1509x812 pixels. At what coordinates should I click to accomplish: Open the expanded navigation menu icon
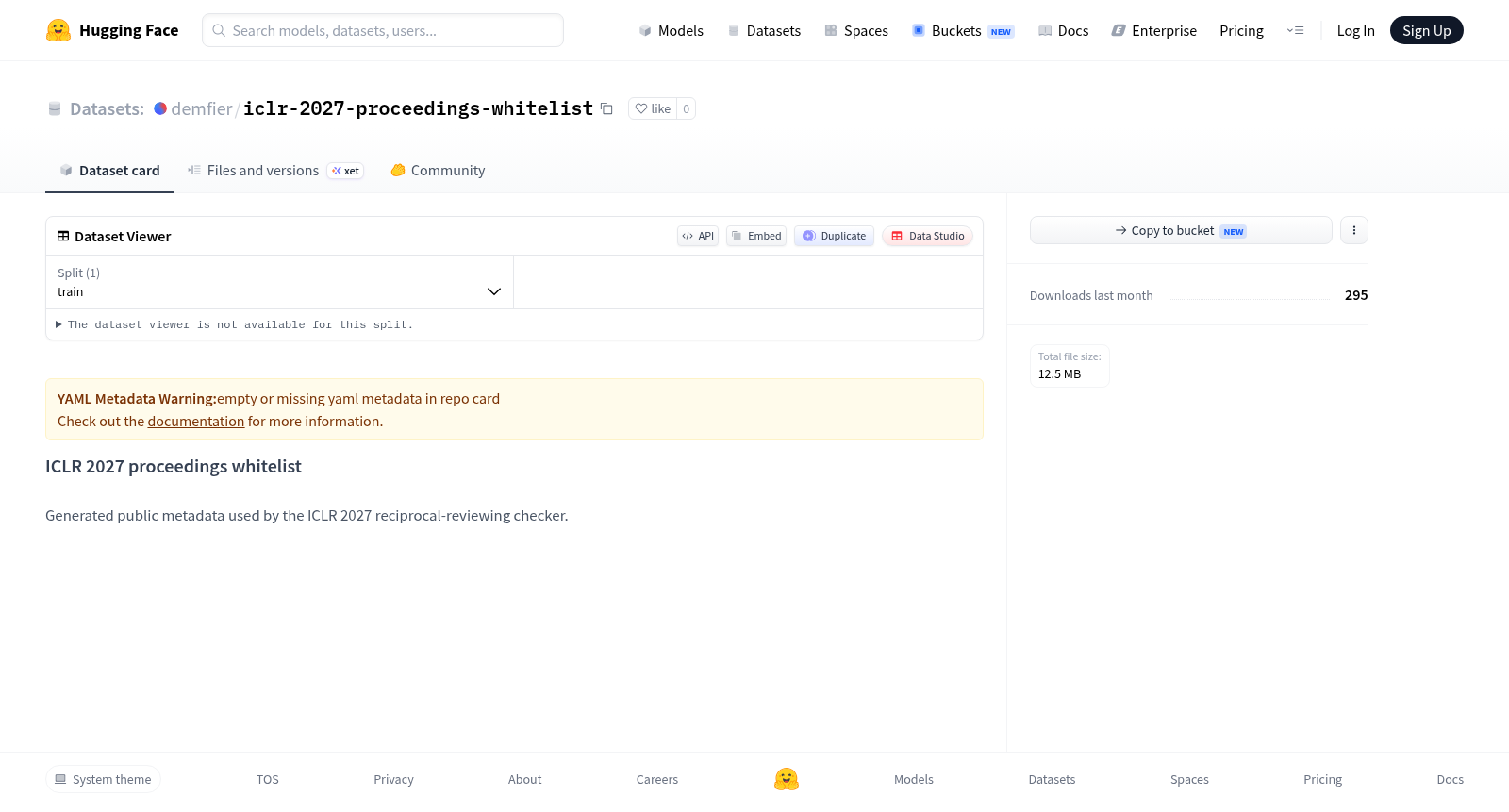tap(1295, 30)
